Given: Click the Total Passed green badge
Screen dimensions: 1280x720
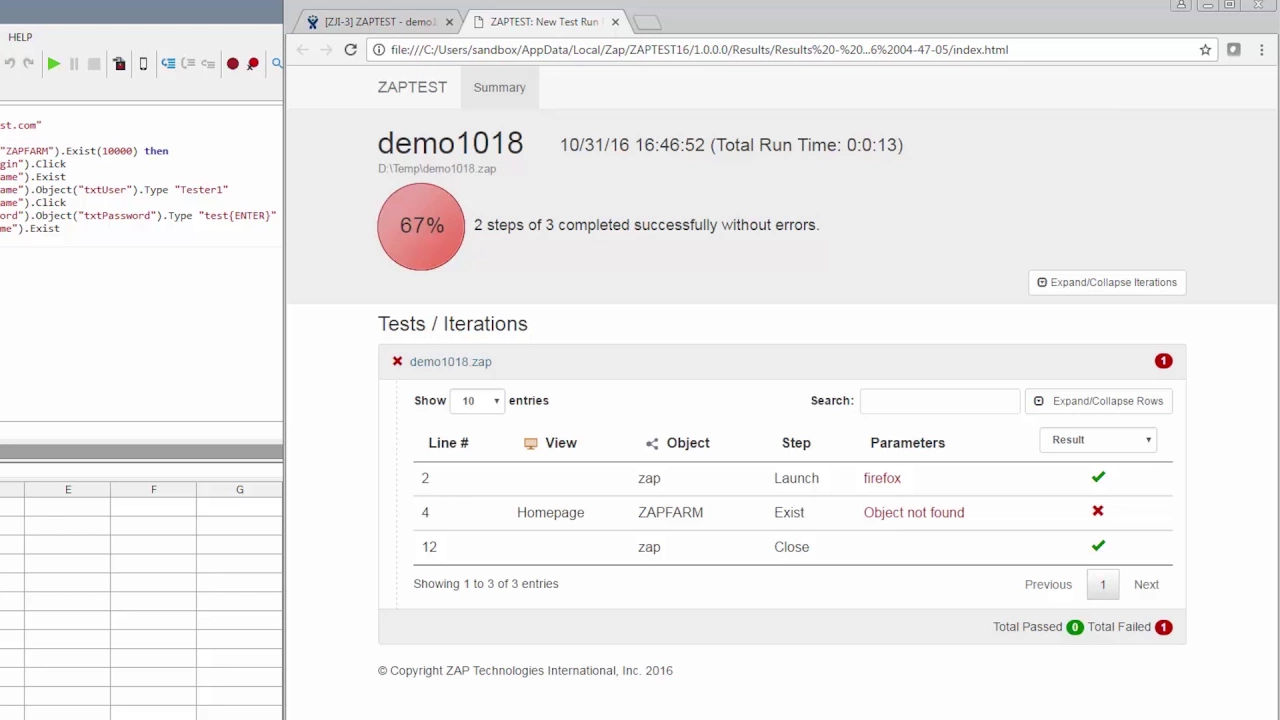Looking at the screenshot, I should point(1075,627).
